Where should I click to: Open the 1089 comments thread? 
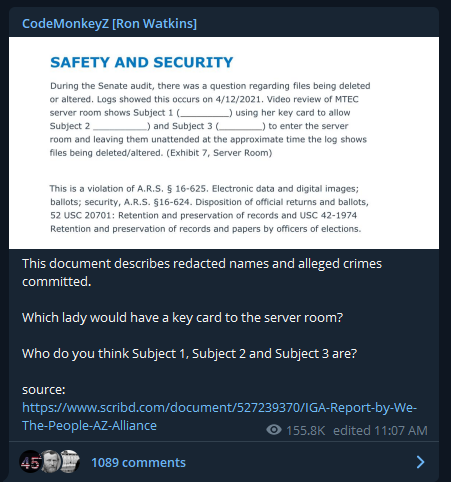tap(138, 462)
